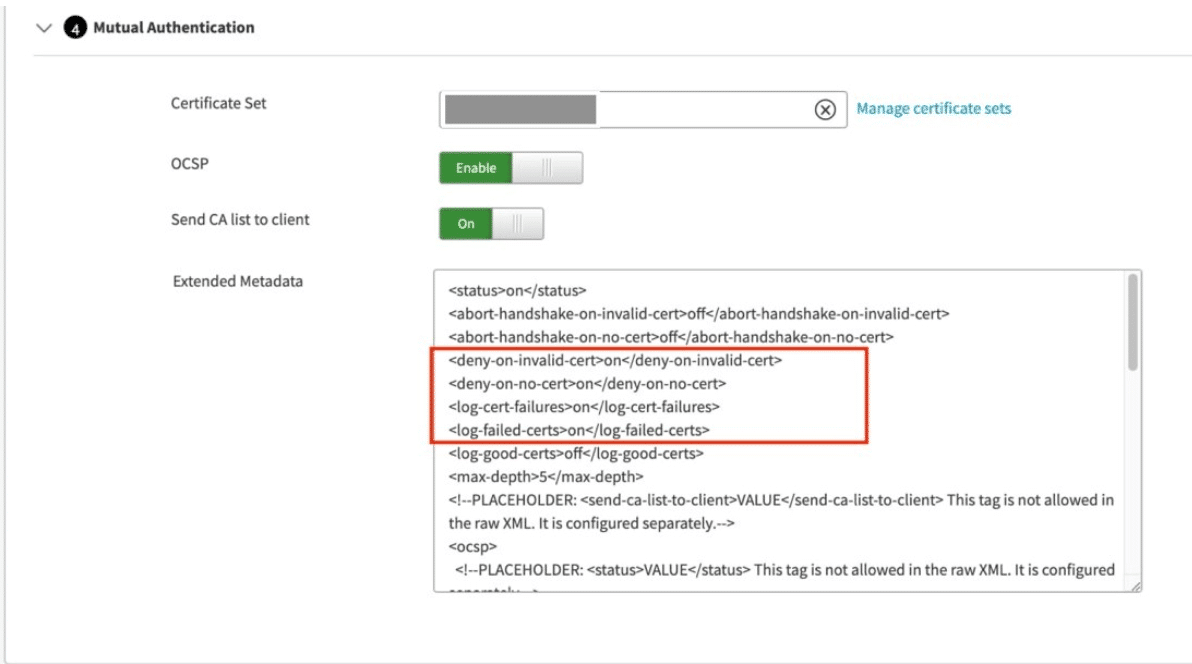The image size is (1192, 664).
Task: Place cursor on deny-on-no-cert line
Action: coord(587,384)
